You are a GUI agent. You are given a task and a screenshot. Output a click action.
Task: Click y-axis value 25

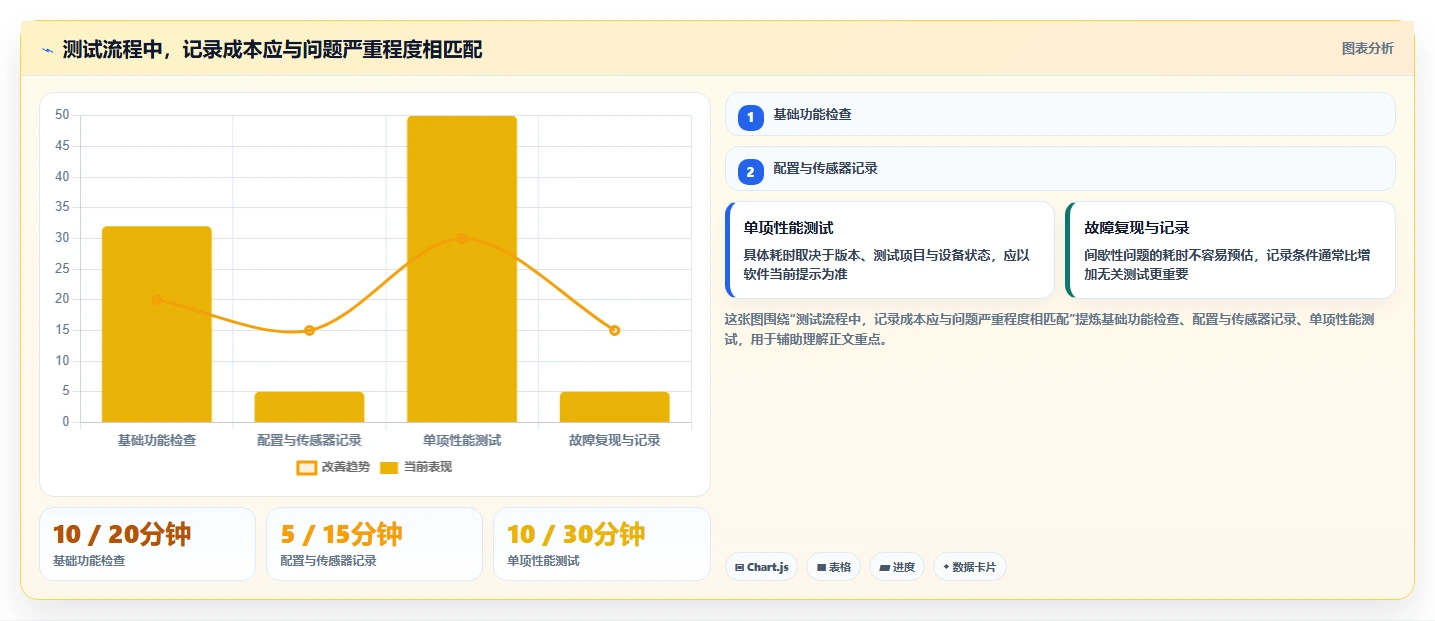(x=62, y=268)
